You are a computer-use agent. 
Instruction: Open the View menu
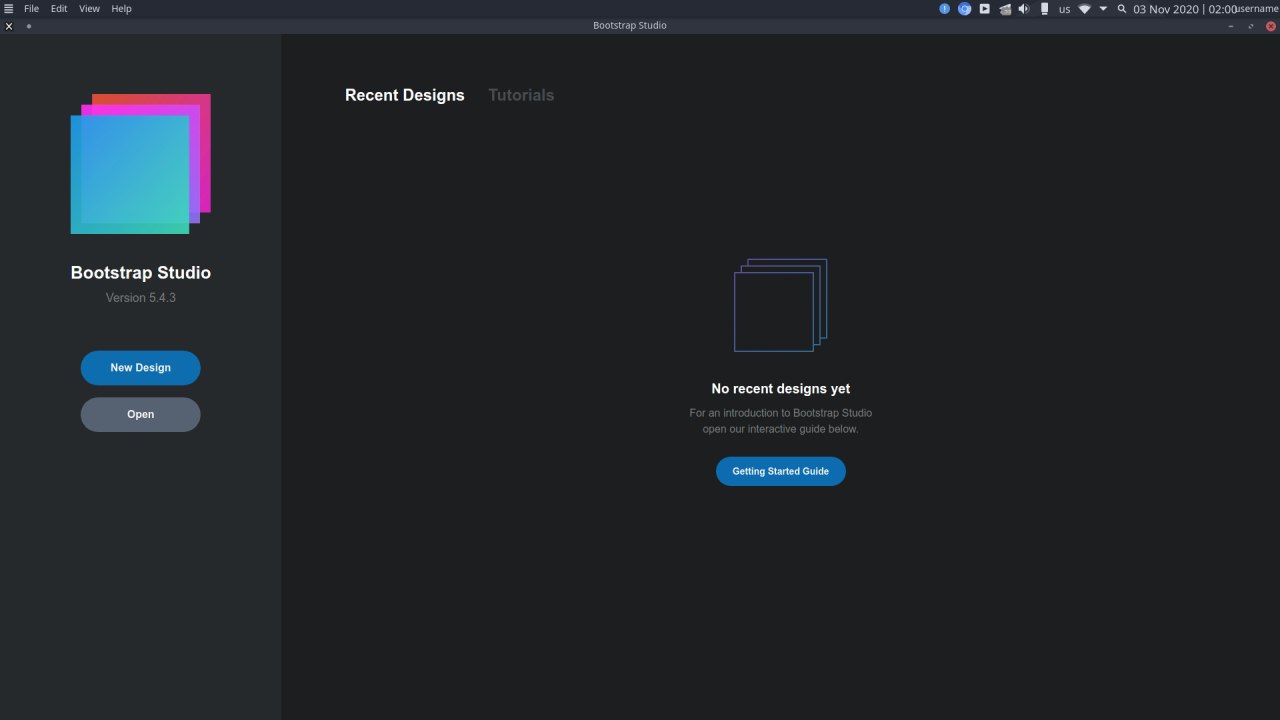(x=90, y=8)
